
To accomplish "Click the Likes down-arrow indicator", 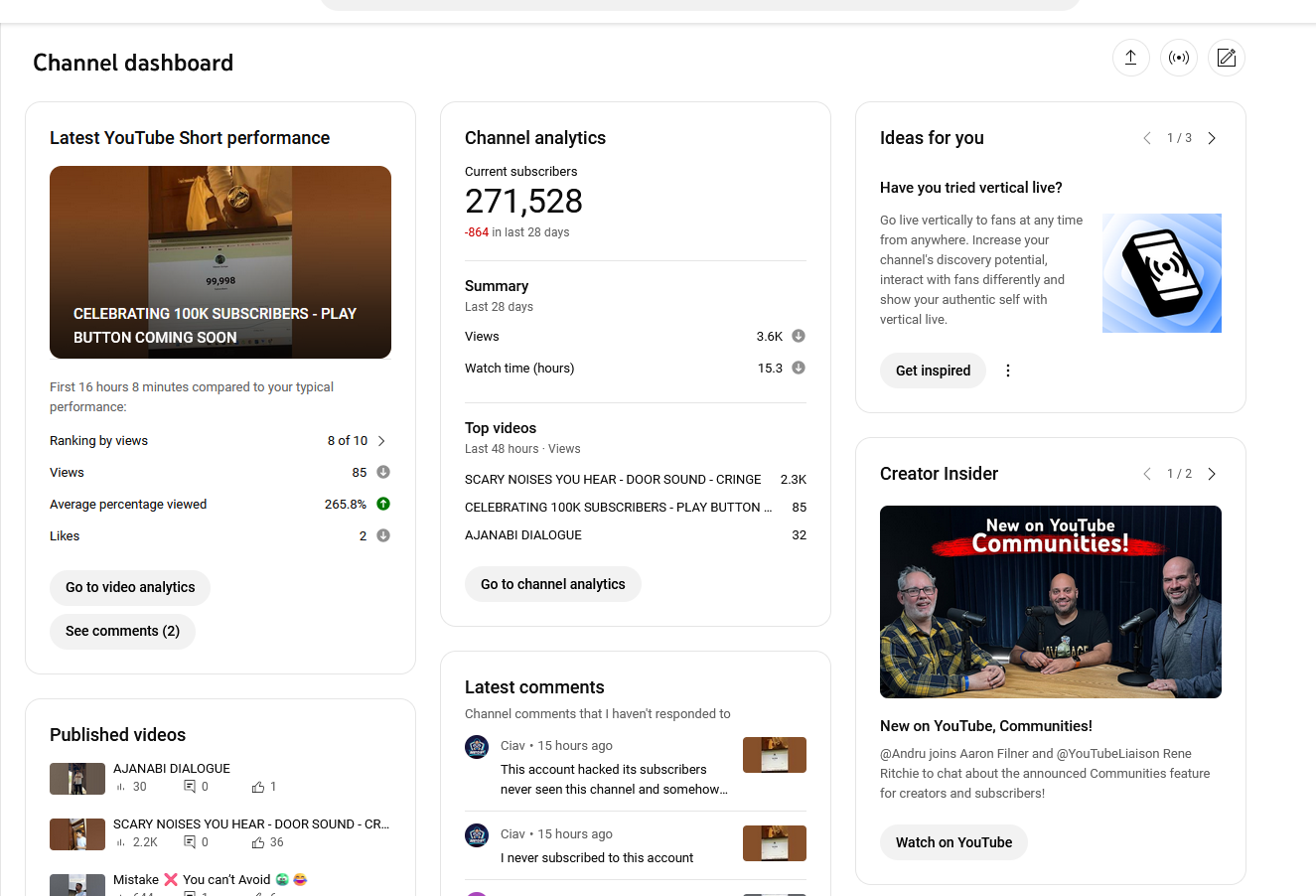I will coord(383,536).
